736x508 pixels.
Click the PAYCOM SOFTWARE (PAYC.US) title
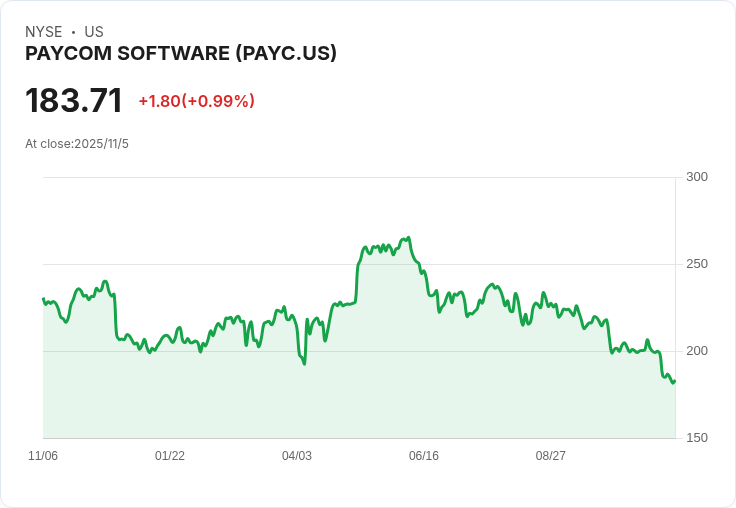[181, 54]
